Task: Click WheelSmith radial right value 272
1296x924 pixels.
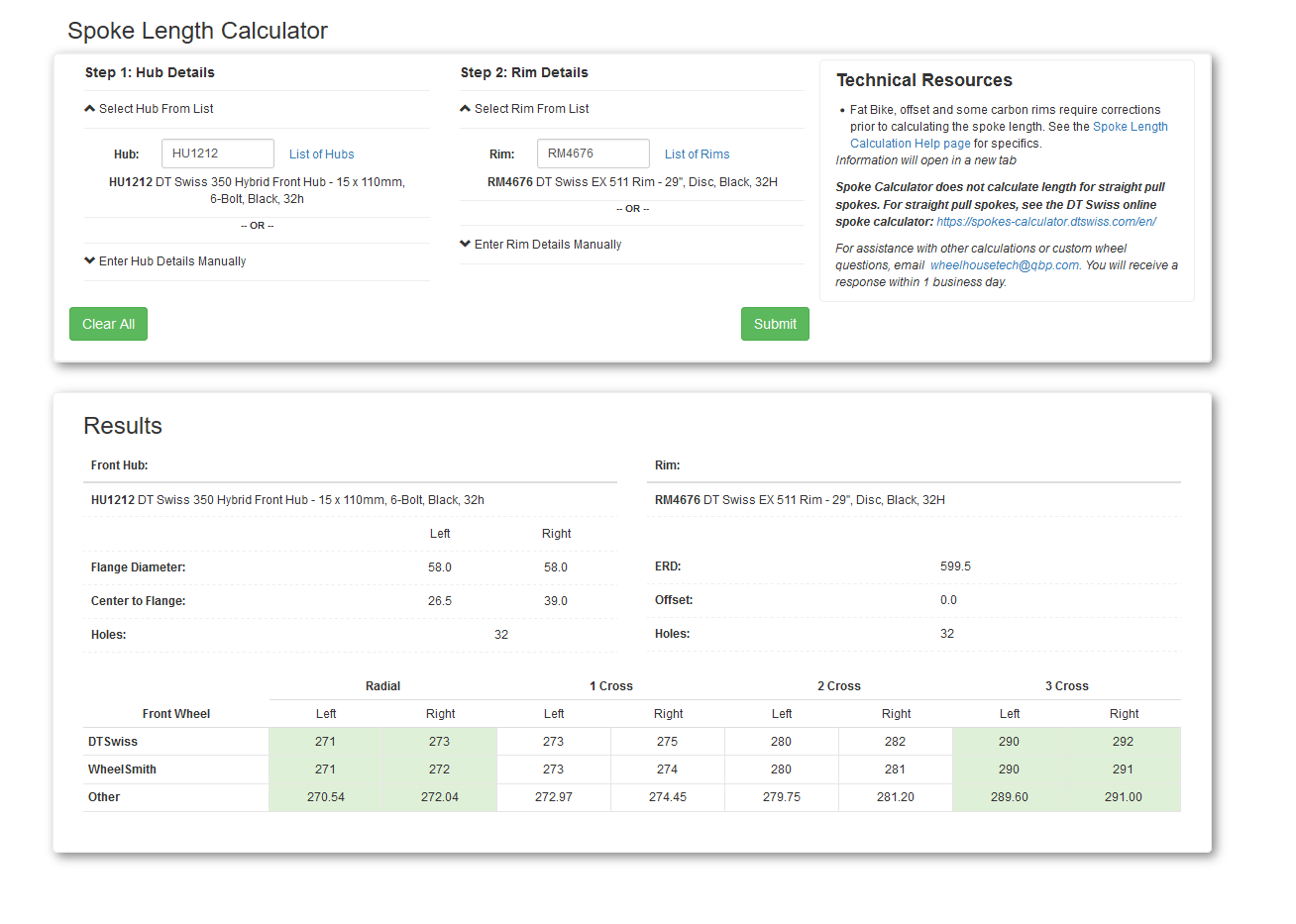Action: click(x=440, y=770)
